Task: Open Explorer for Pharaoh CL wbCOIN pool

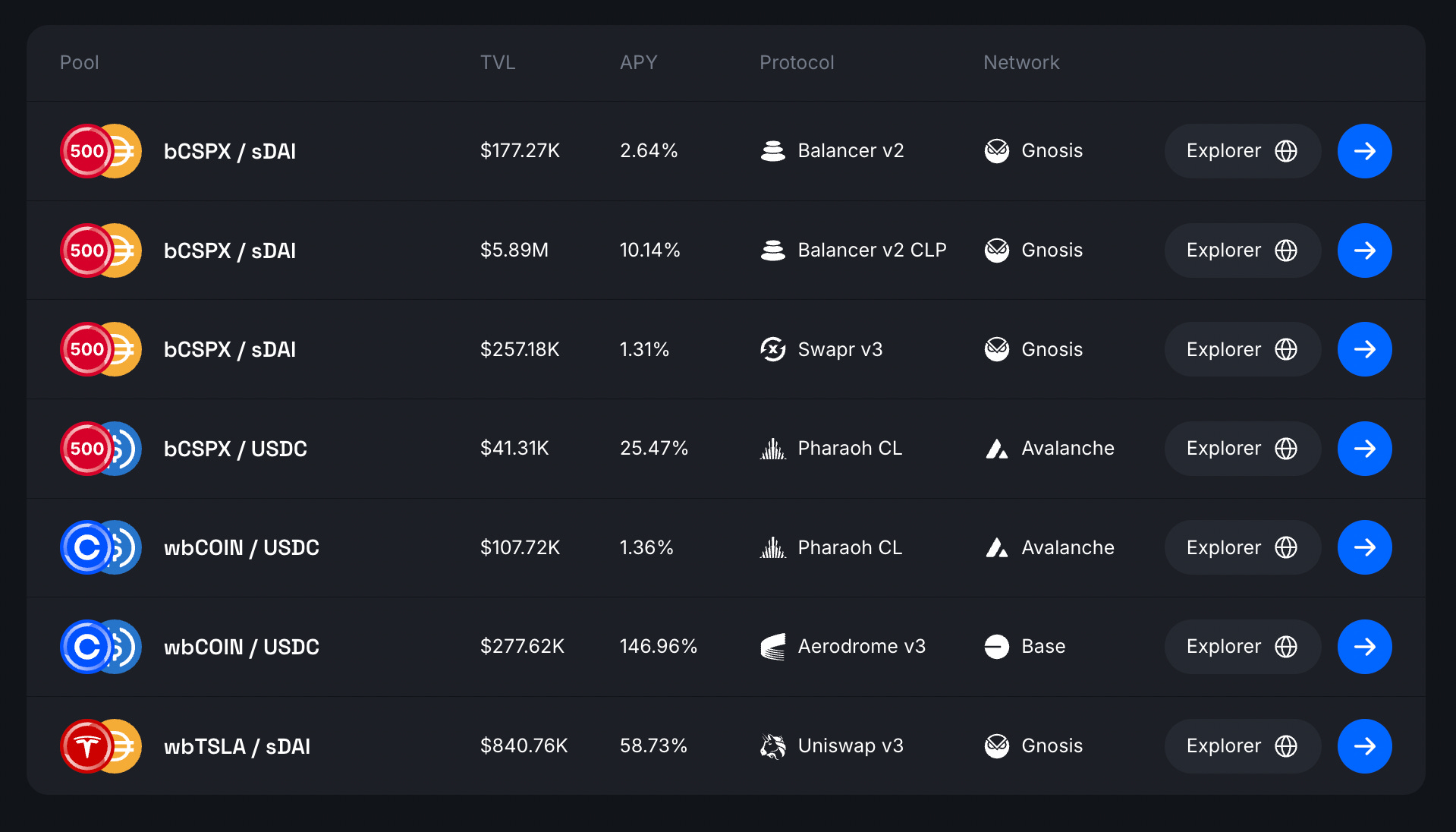Action: [1242, 547]
